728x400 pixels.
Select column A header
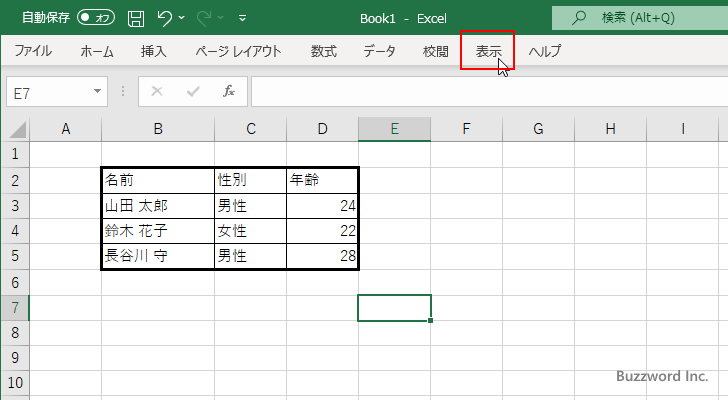pyautogui.click(x=65, y=129)
